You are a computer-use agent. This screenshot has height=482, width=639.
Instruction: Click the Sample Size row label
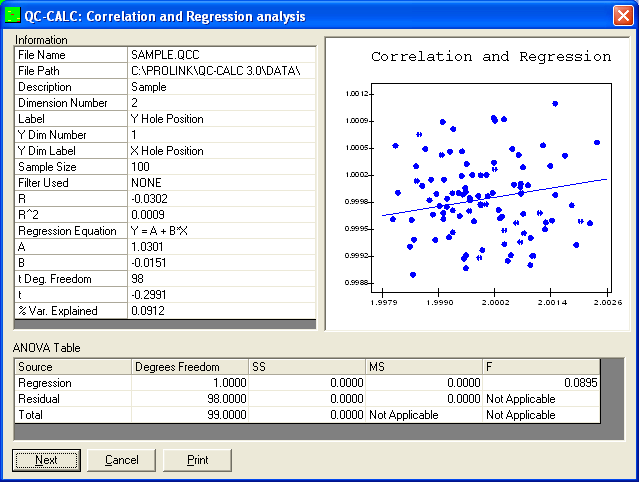(x=71, y=167)
